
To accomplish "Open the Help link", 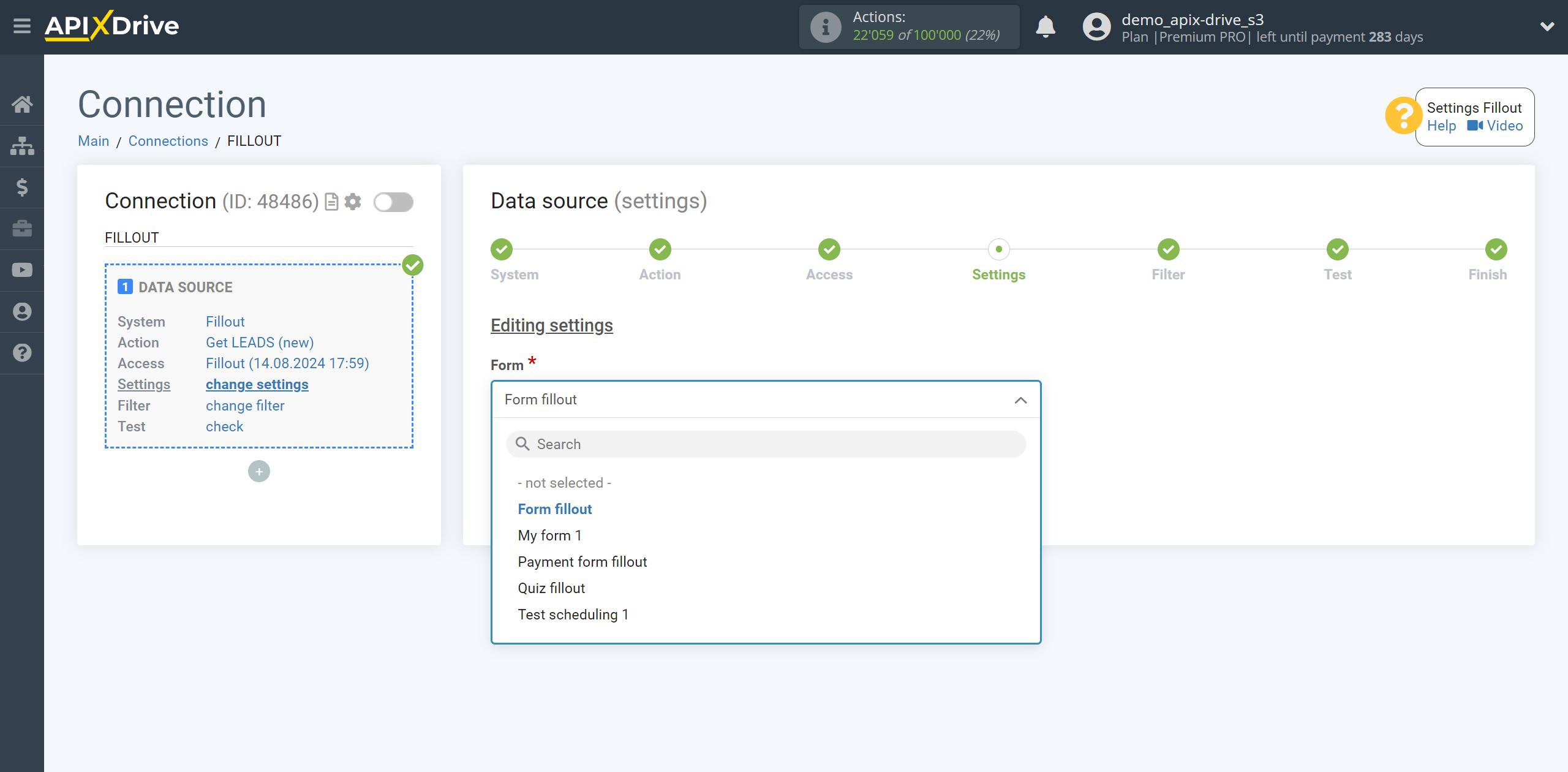I will [x=1441, y=126].
